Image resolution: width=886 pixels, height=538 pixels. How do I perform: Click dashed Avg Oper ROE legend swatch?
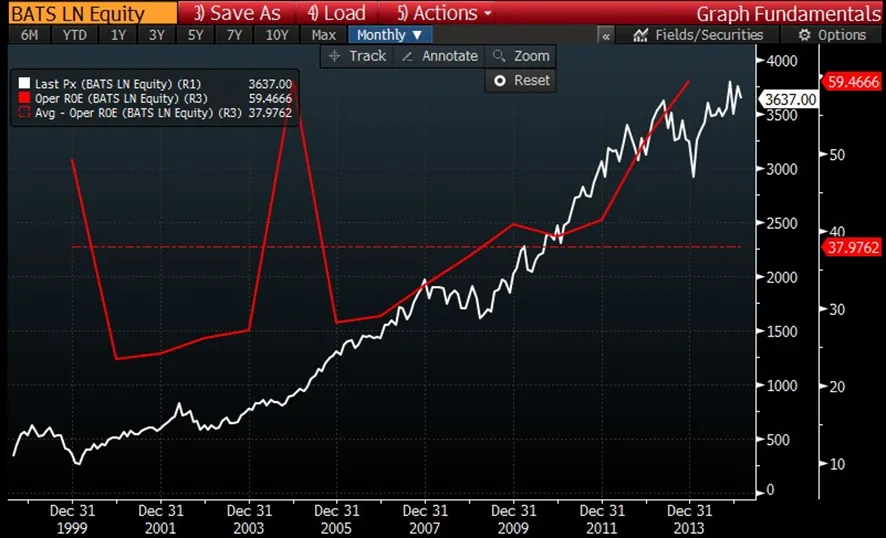pyautogui.click(x=22, y=113)
